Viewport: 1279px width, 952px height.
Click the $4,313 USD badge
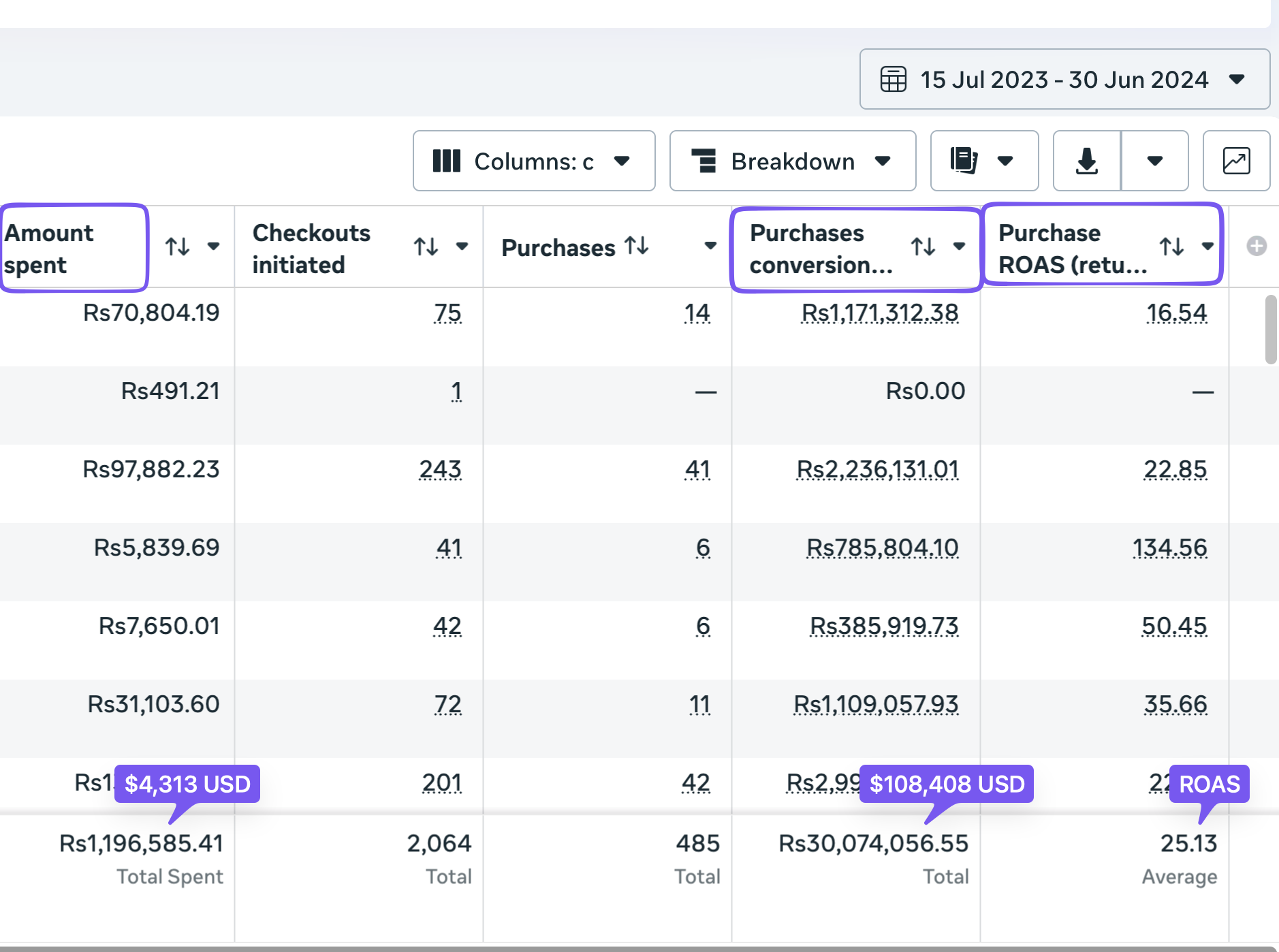pyautogui.click(x=187, y=784)
